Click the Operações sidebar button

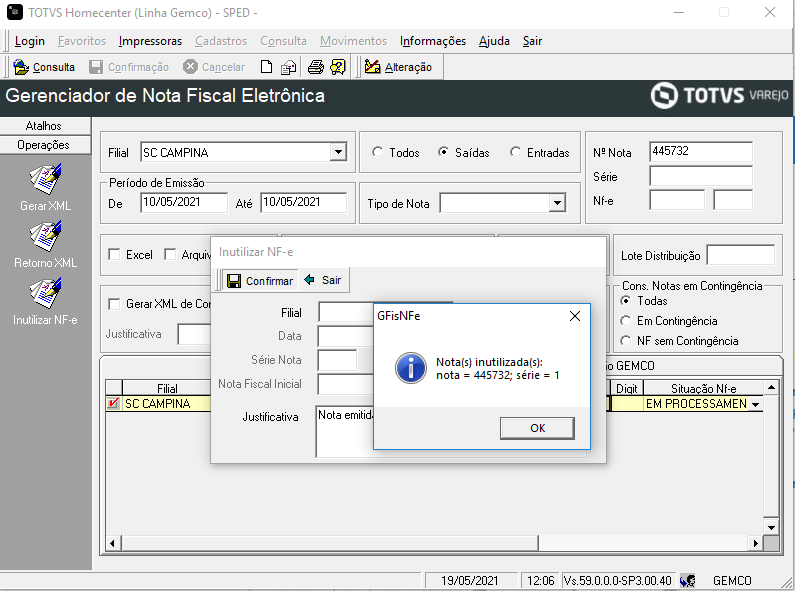pyautogui.click(x=45, y=145)
